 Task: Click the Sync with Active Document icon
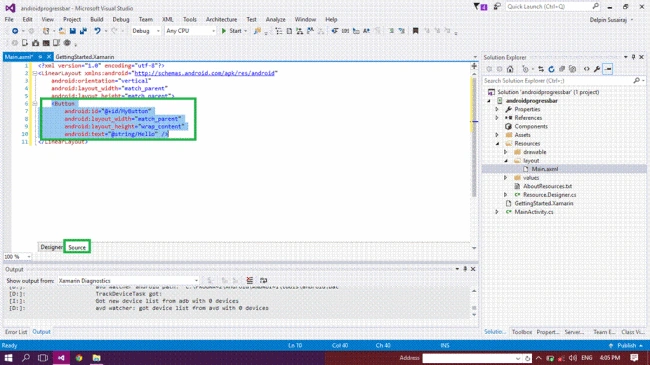[x=541, y=69]
